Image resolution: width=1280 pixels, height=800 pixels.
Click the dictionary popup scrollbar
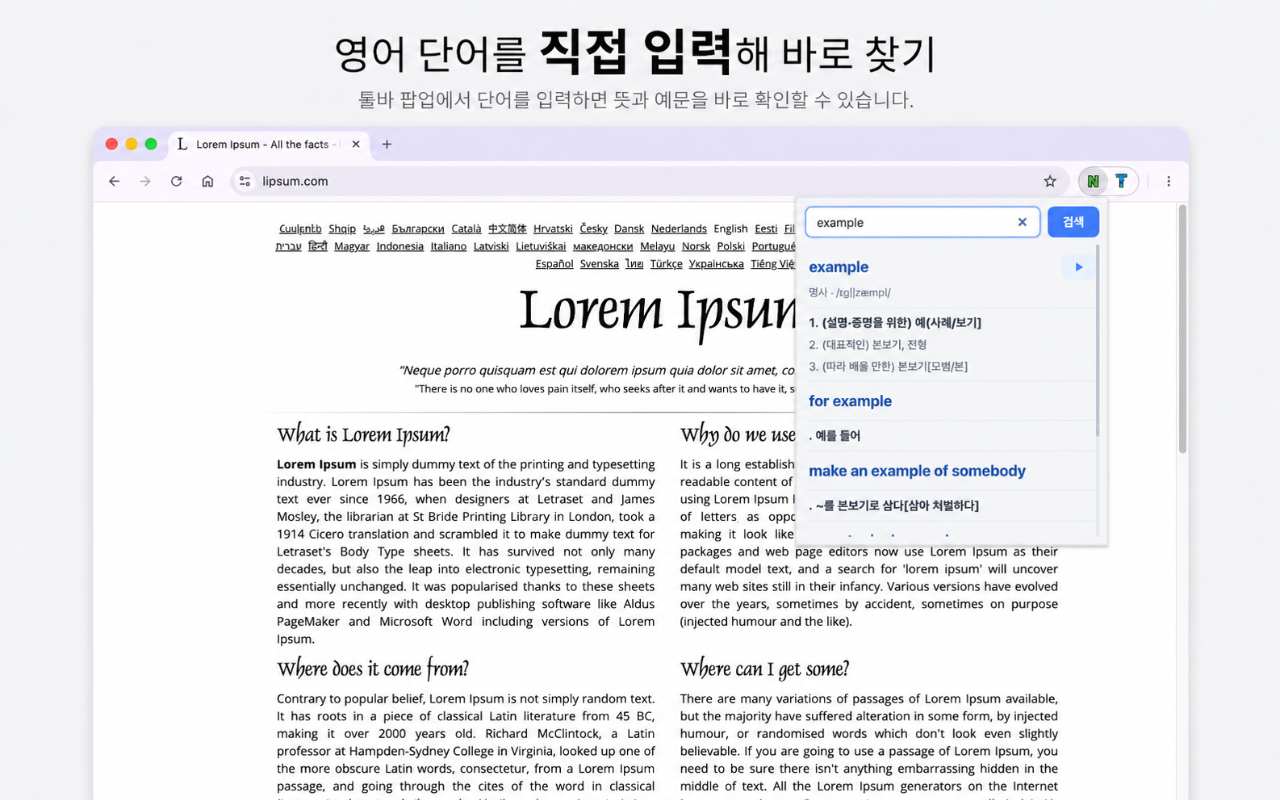click(1098, 340)
